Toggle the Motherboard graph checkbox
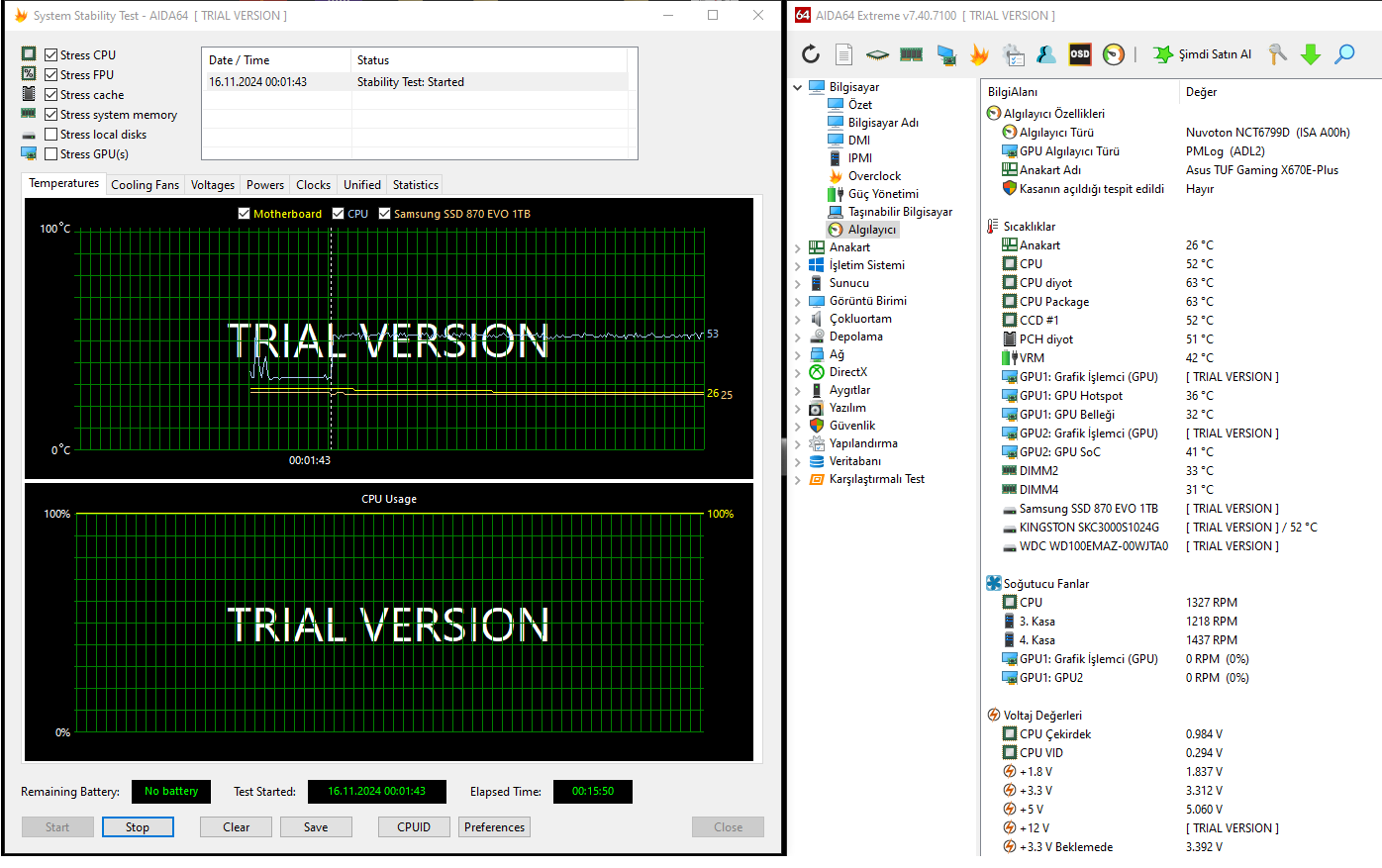 click(x=245, y=214)
